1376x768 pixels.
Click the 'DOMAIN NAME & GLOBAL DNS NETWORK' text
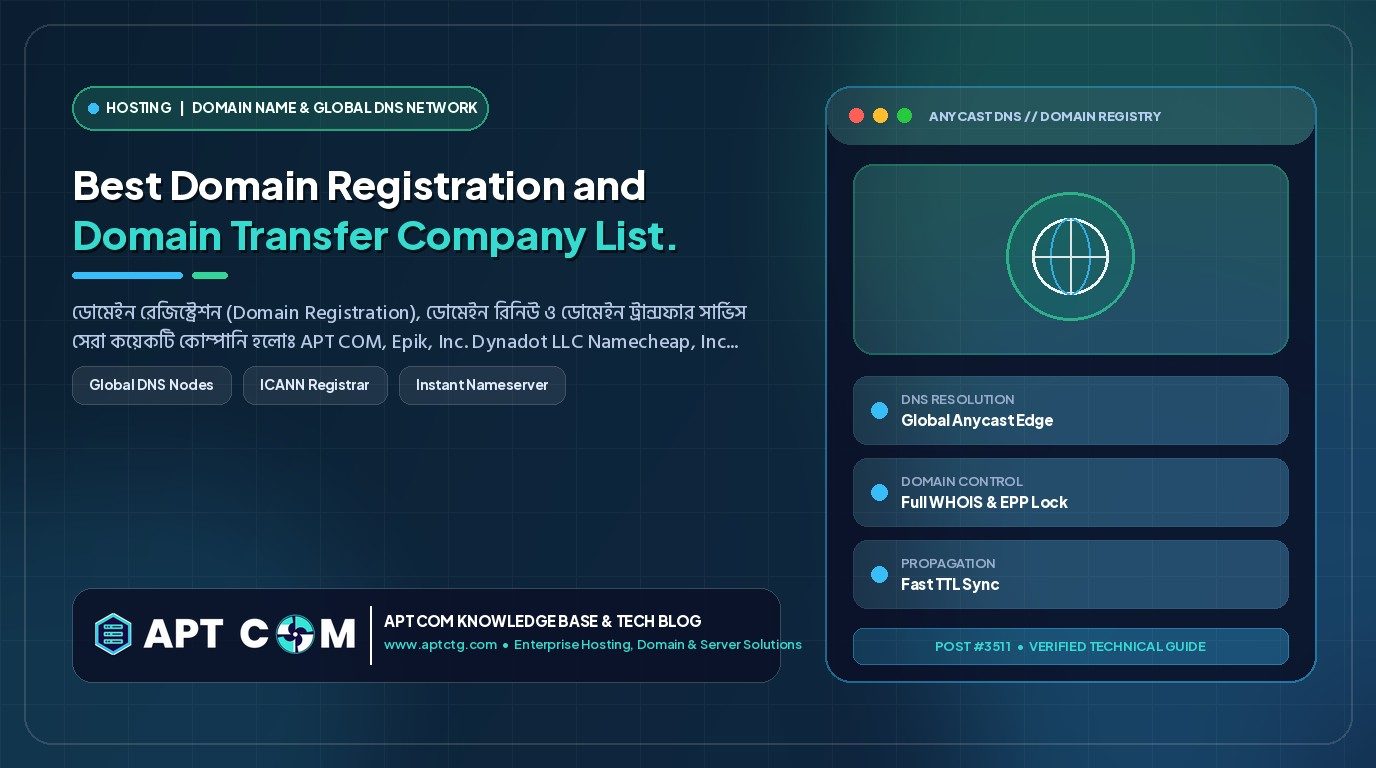pos(335,108)
